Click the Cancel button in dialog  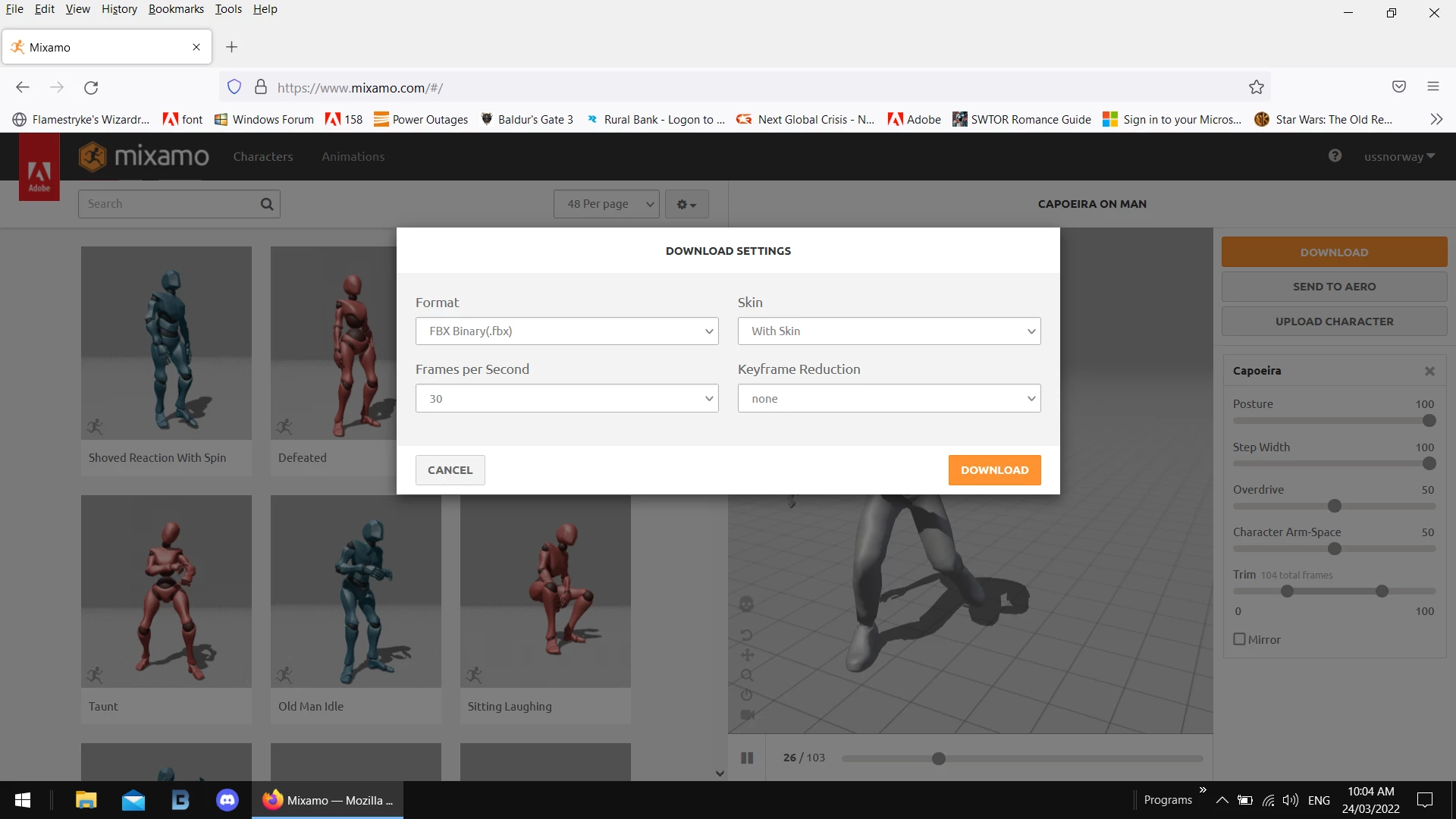pyautogui.click(x=450, y=470)
